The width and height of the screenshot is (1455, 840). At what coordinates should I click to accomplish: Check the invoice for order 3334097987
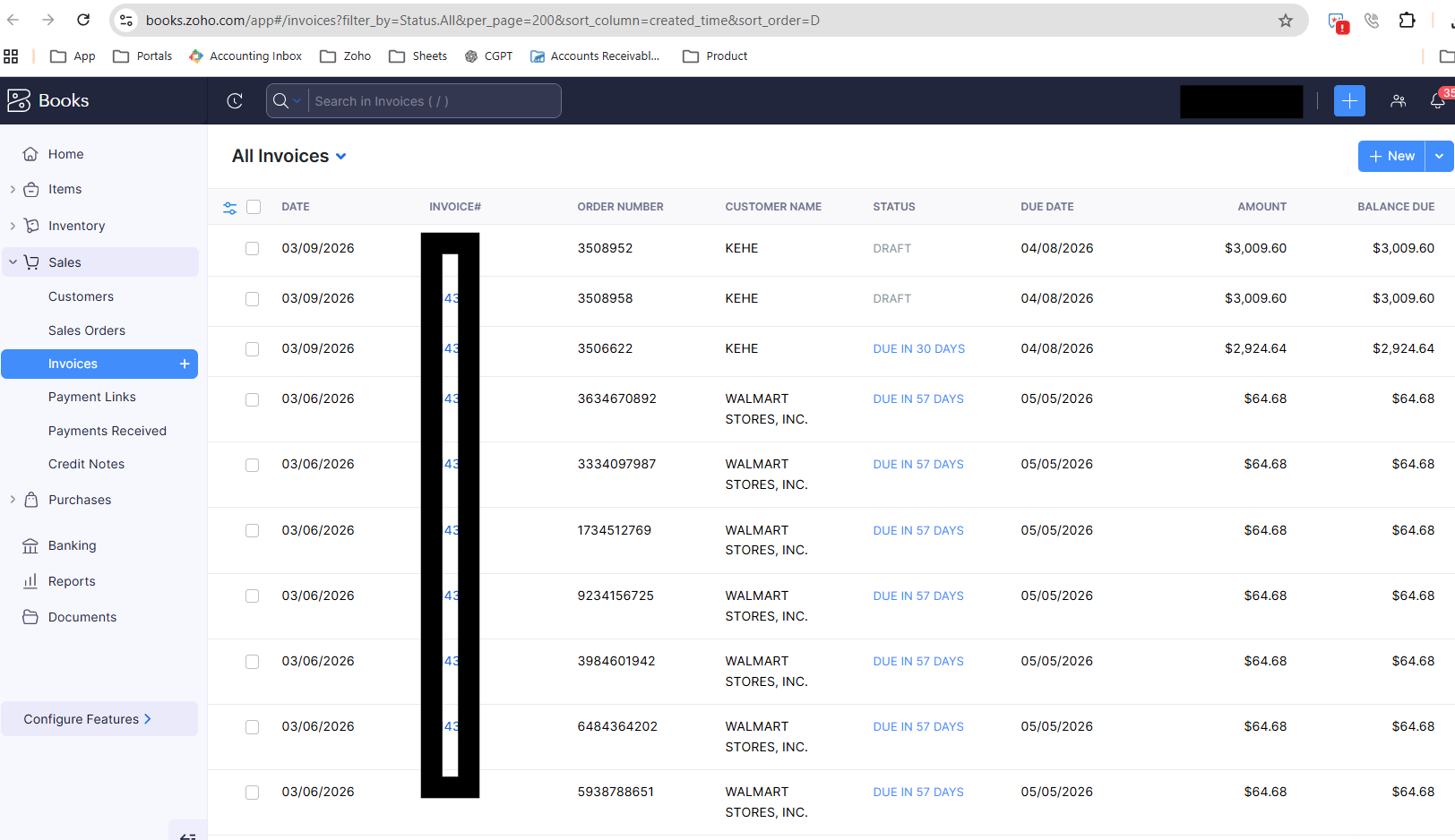pos(253,465)
